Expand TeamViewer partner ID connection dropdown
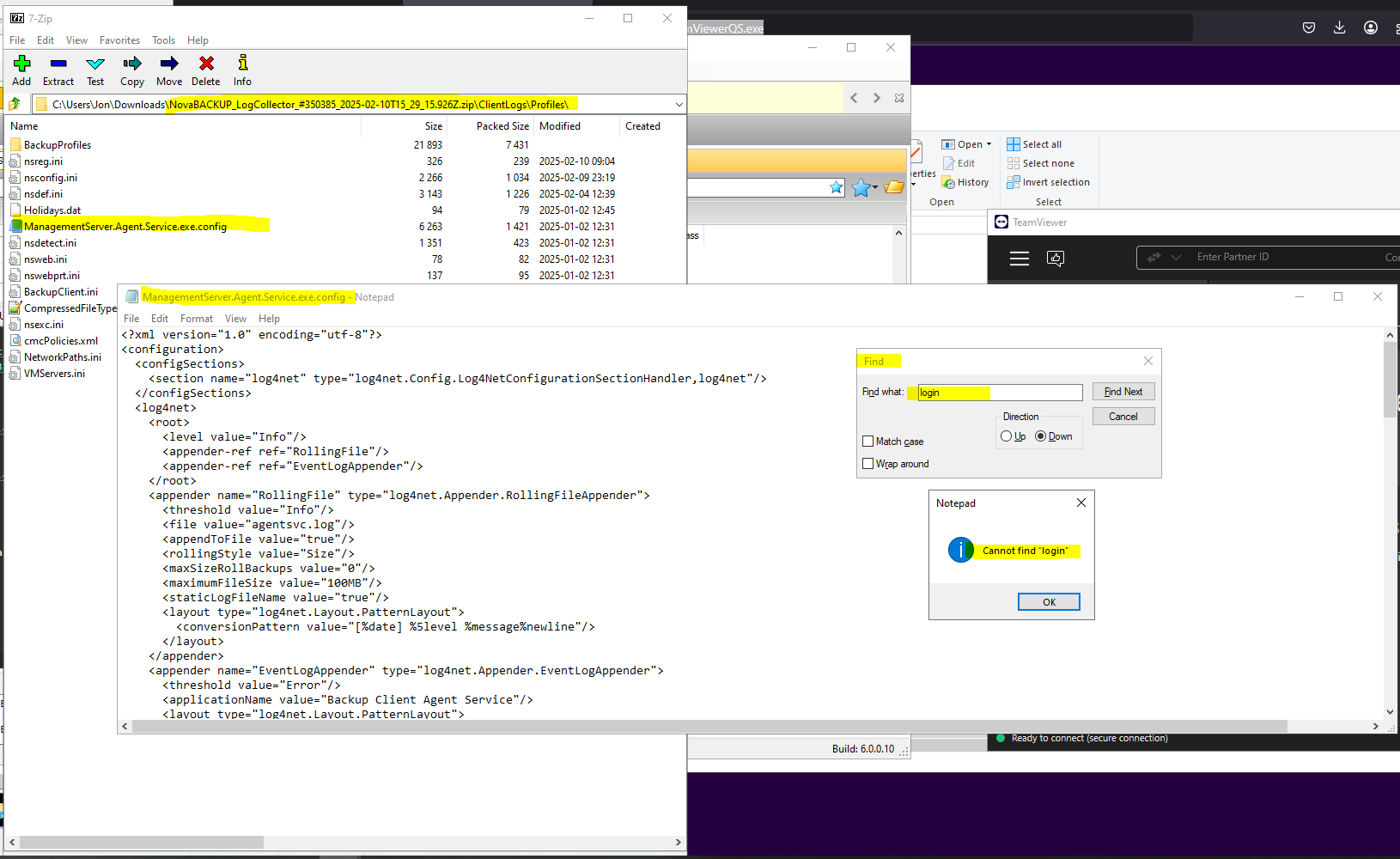This screenshot has width=1400, height=859. 1176,257
